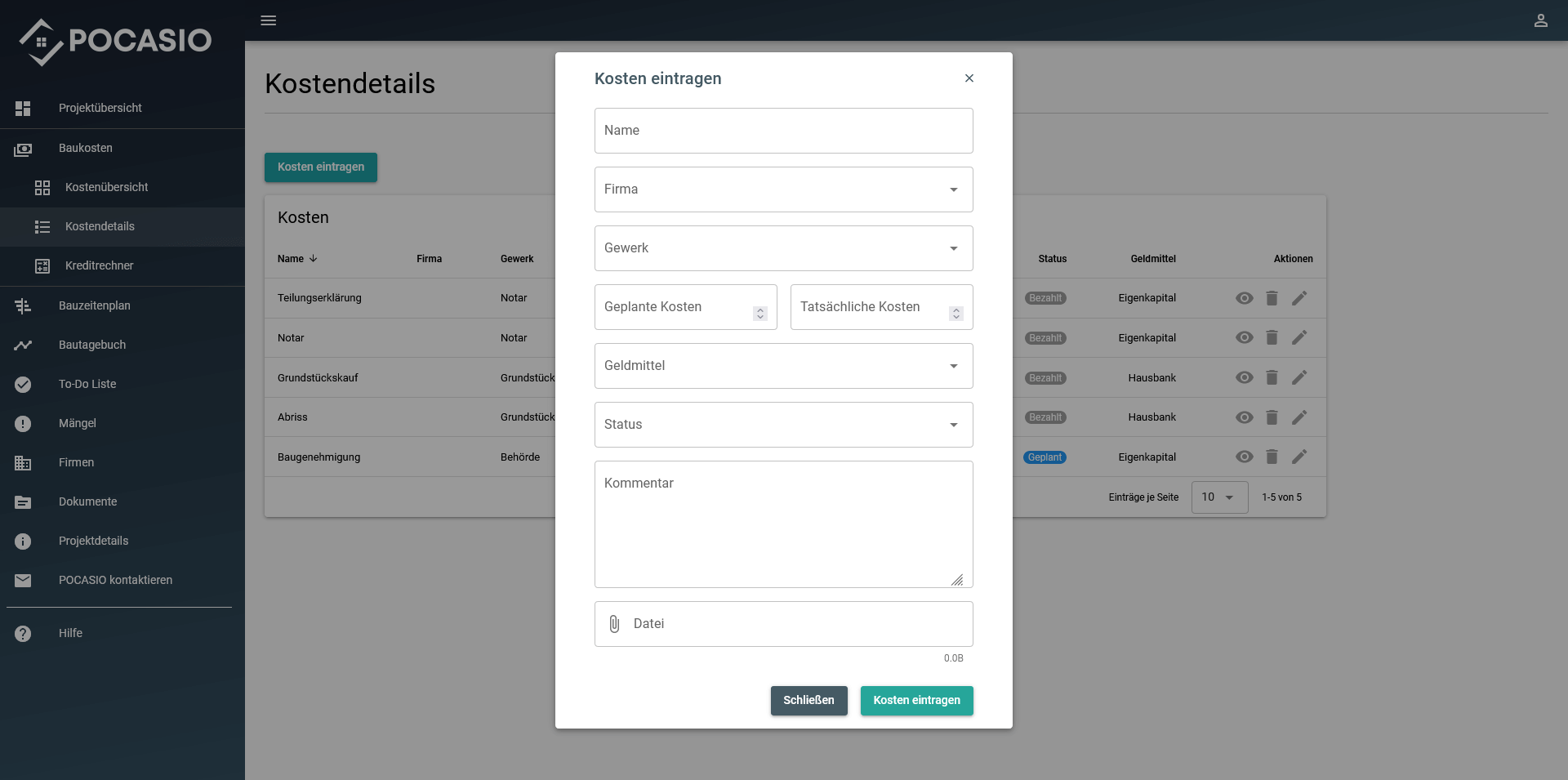The image size is (1568, 780).
Task: Click the Name input field
Action: coord(784,131)
